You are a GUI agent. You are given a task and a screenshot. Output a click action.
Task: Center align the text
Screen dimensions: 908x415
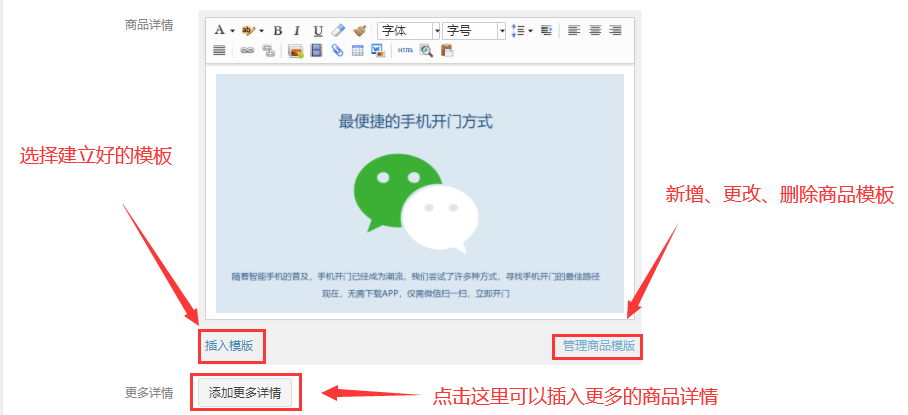point(595,31)
